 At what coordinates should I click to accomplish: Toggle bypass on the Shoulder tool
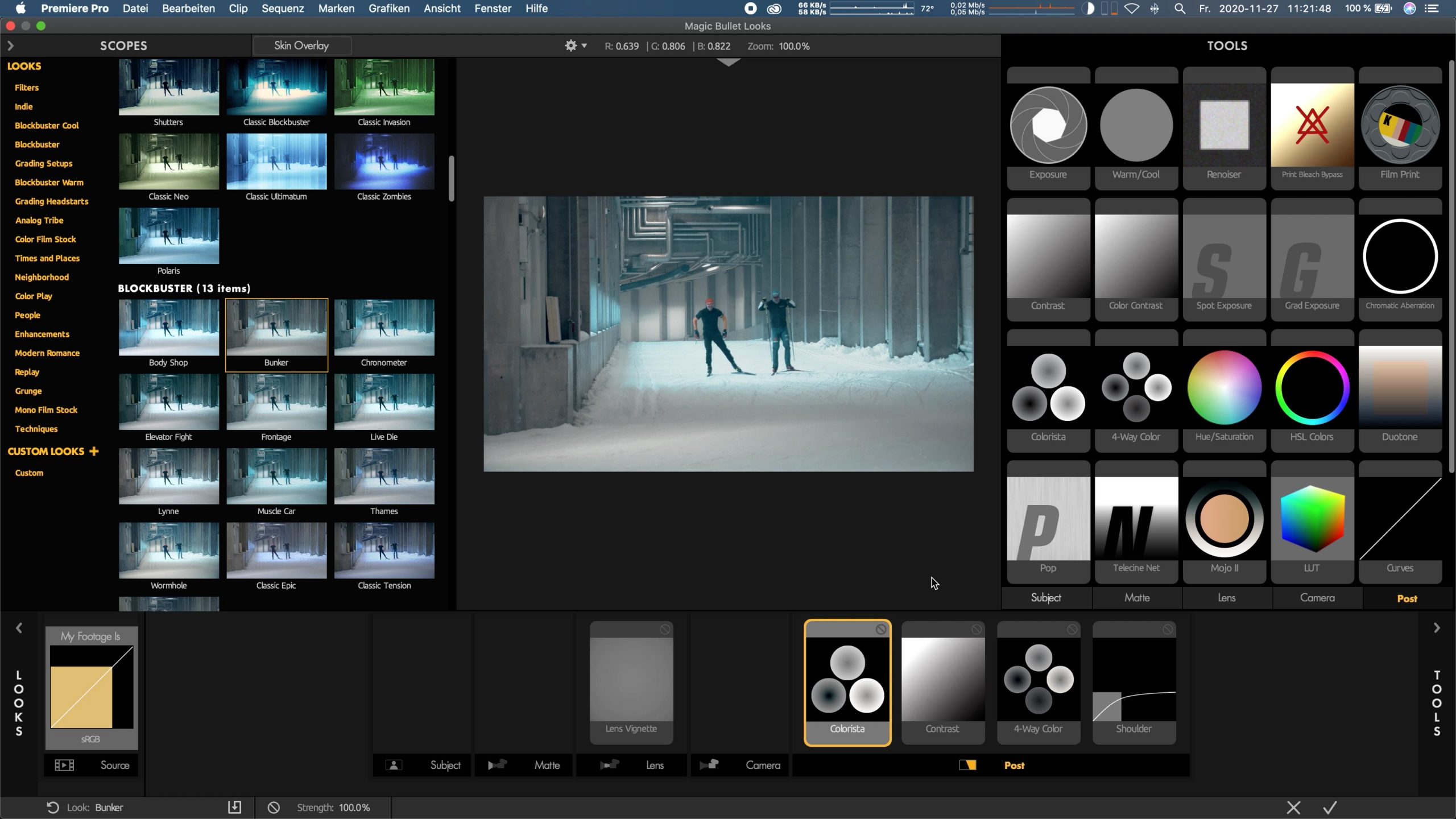pos(1167,629)
